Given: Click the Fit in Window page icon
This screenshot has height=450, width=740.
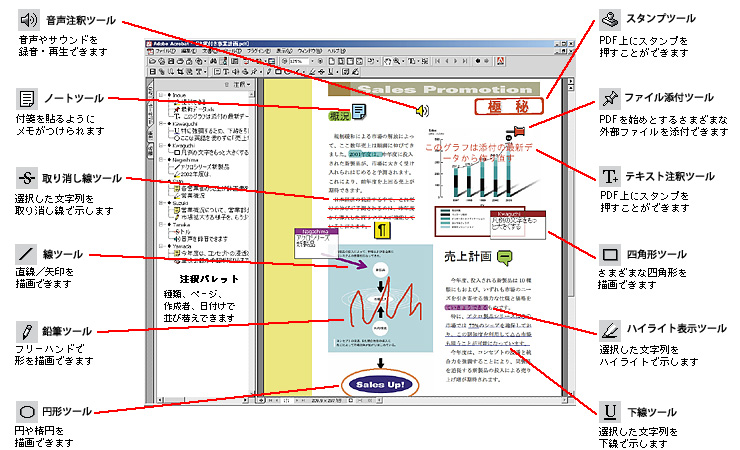Looking at the screenshot, I should point(341,61).
